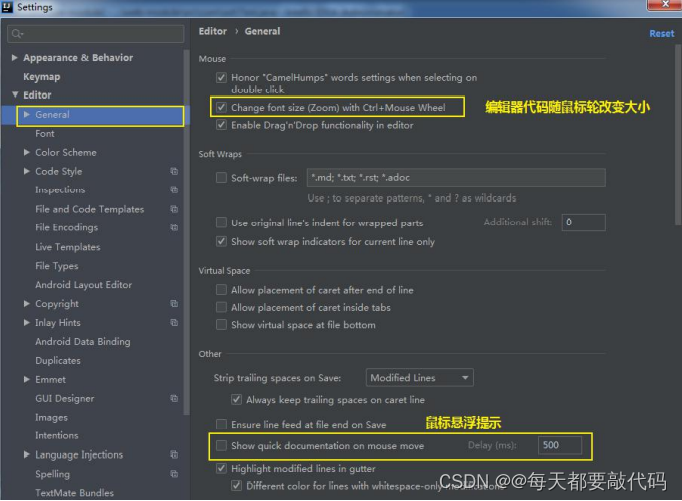Select File Encodings in the tree
The image size is (682, 501).
coord(67,227)
